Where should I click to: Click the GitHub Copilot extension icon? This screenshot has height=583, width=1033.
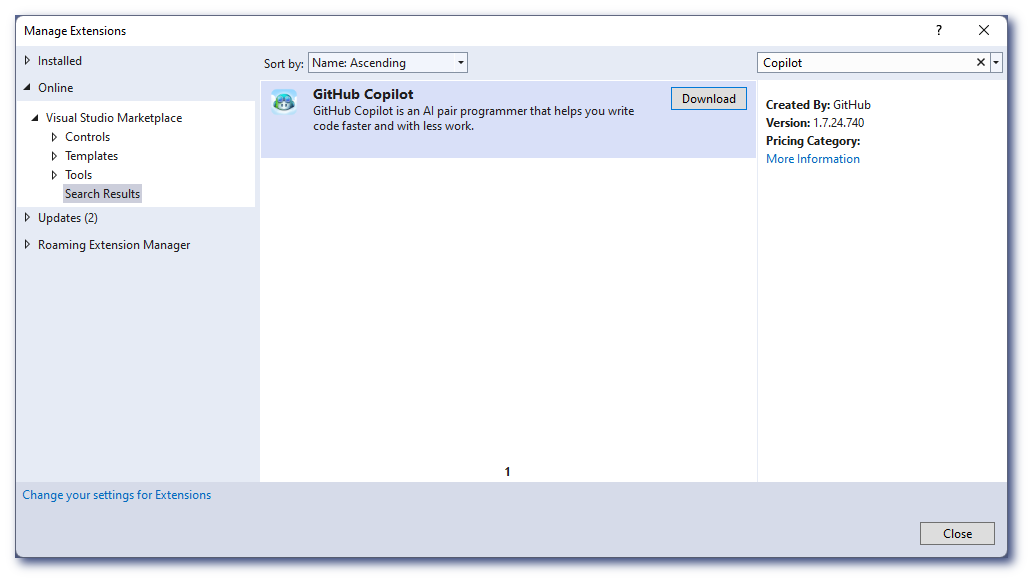click(284, 102)
